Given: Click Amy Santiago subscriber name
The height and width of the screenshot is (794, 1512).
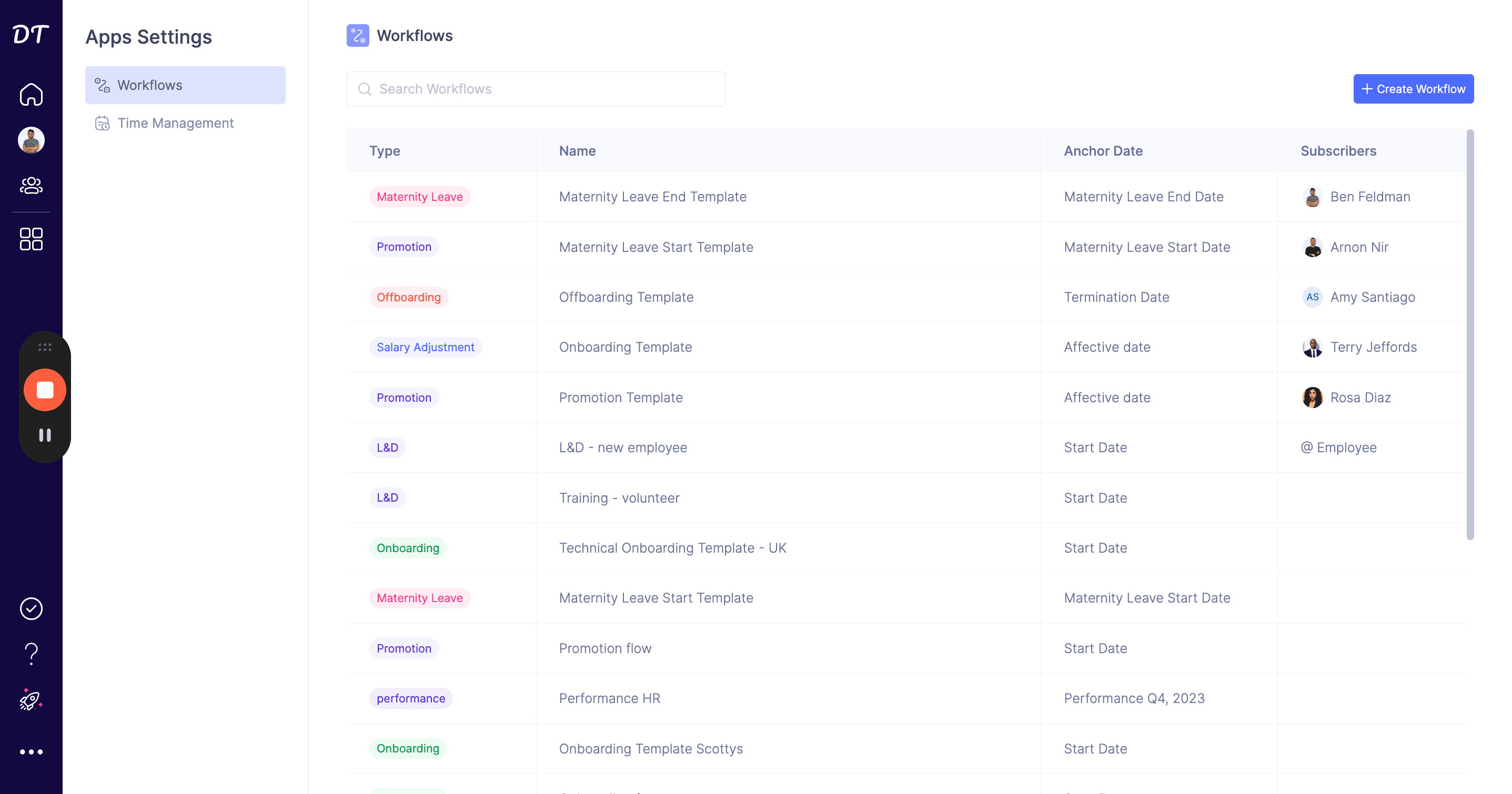Looking at the screenshot, I should [x=1372, y=297].
